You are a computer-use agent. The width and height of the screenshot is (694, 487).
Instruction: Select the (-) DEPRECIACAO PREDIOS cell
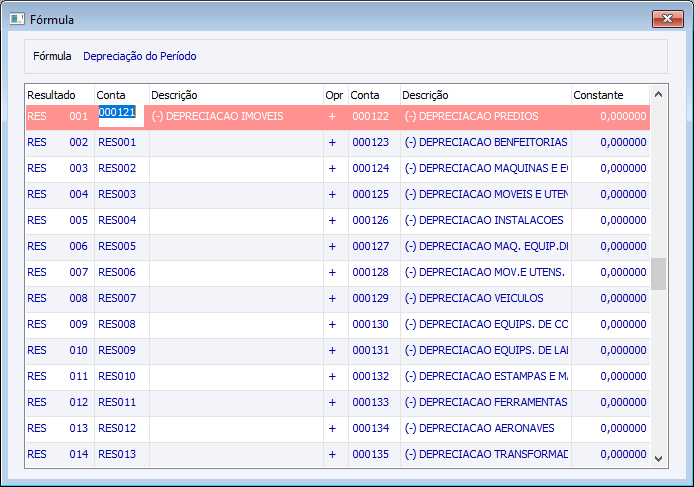(x=486, y=116)
